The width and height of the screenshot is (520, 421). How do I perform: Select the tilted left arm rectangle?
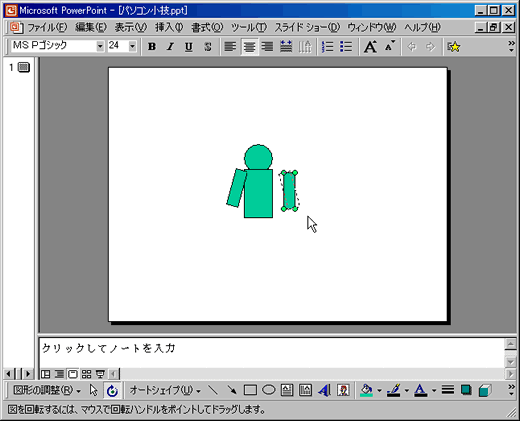237,188
